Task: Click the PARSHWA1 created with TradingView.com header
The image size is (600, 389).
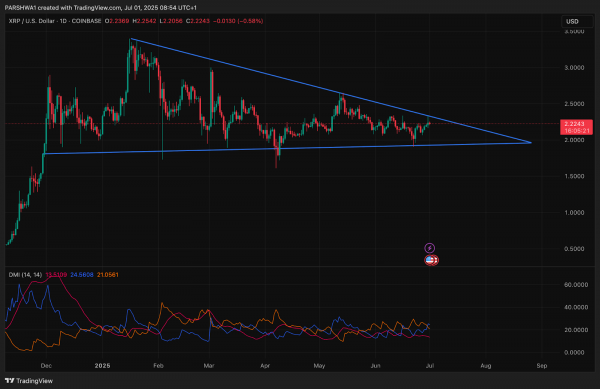Action: click(x=101, y=8)
